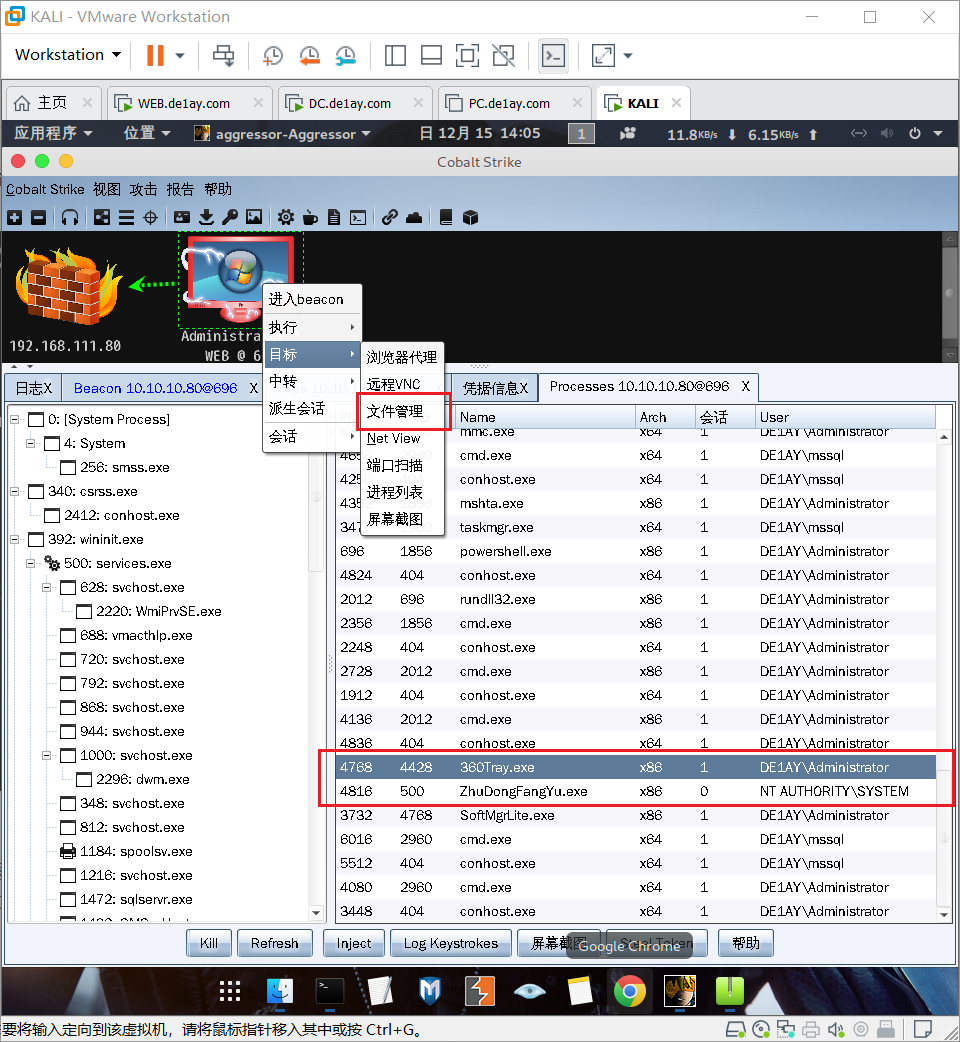Click the document MS Office macro icon
960x1042 pixels.
pos(334,217)
